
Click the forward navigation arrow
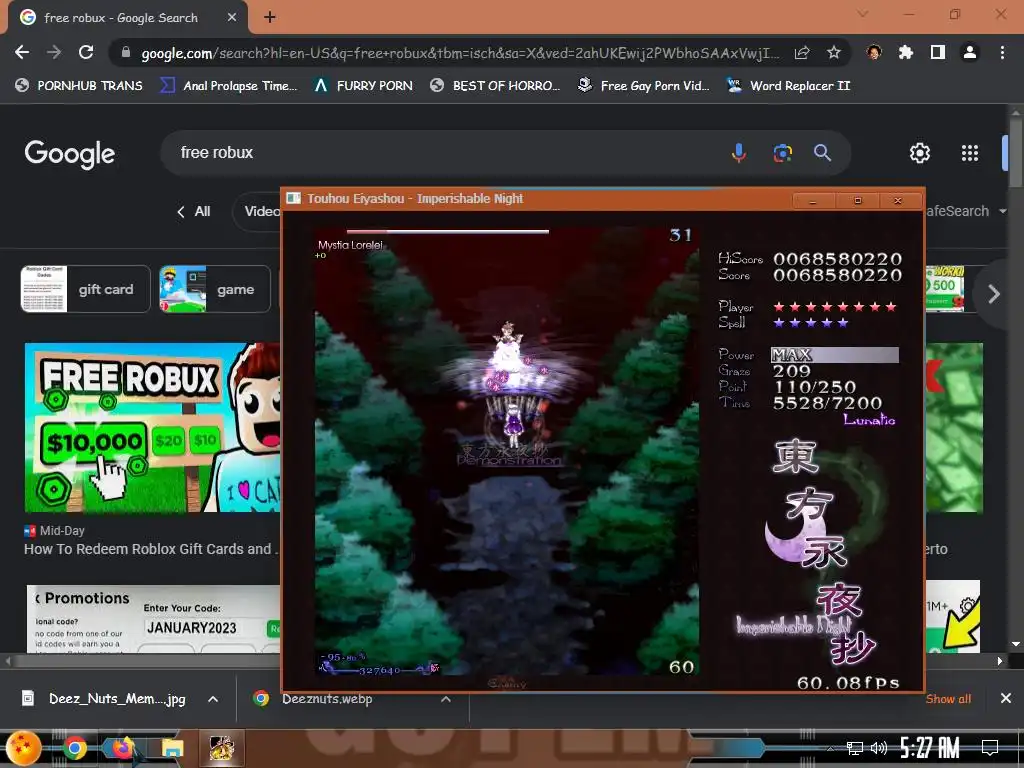click(54, 52)
